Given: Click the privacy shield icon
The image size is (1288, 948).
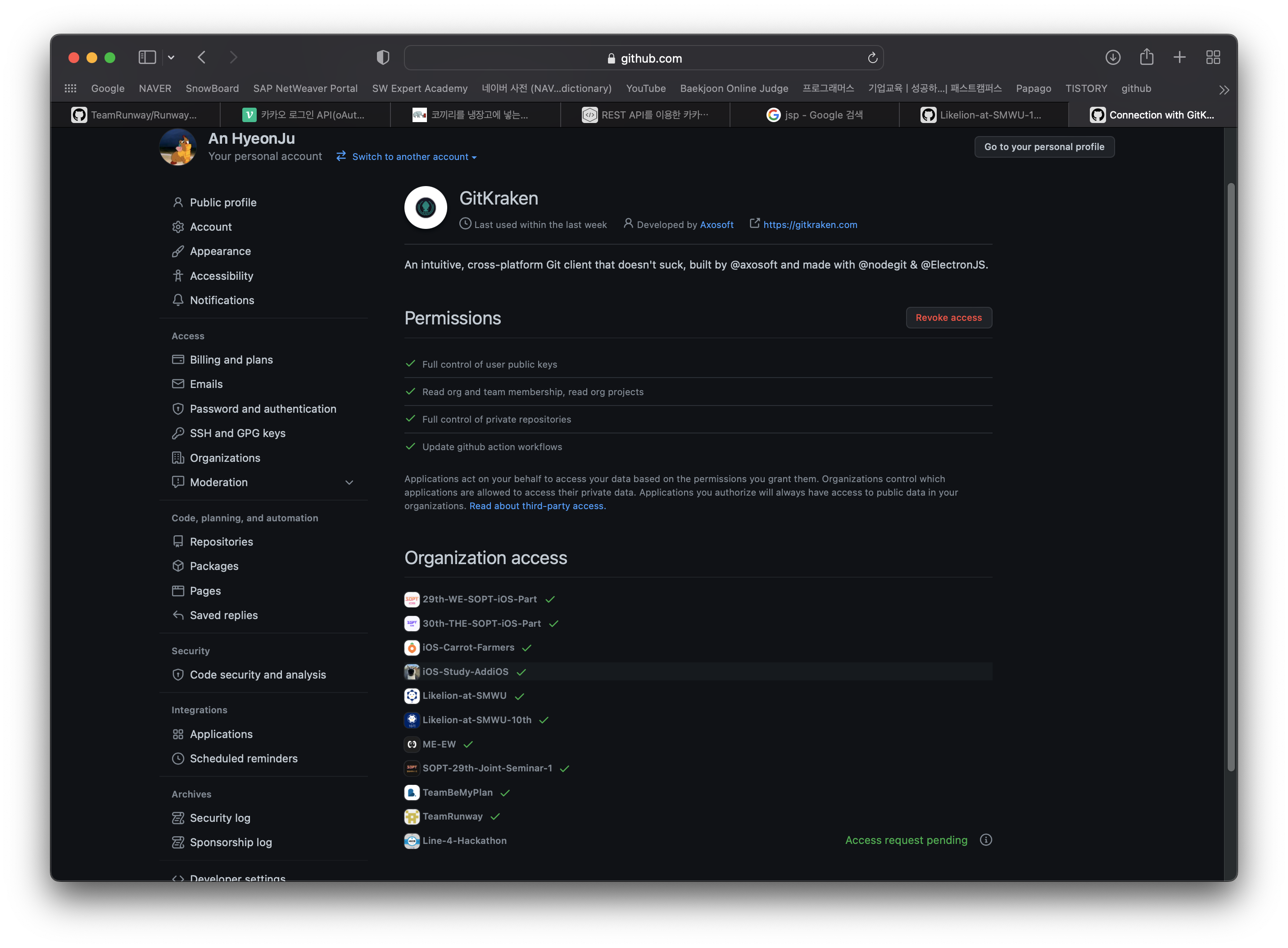Looking at the screenshot, I should (x=382, y=57).
